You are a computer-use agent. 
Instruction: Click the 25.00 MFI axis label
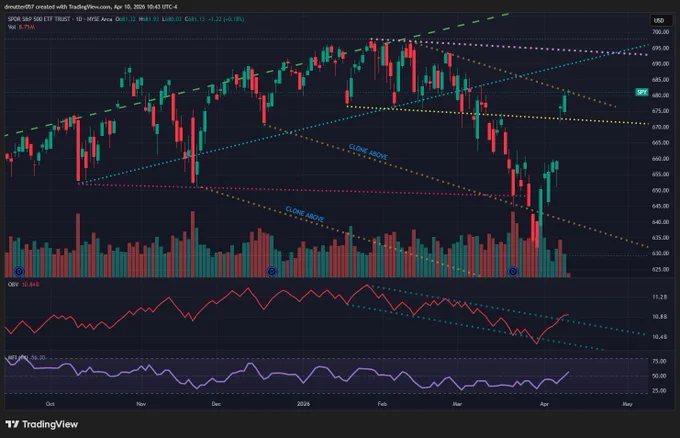click(x=659, y=390)
